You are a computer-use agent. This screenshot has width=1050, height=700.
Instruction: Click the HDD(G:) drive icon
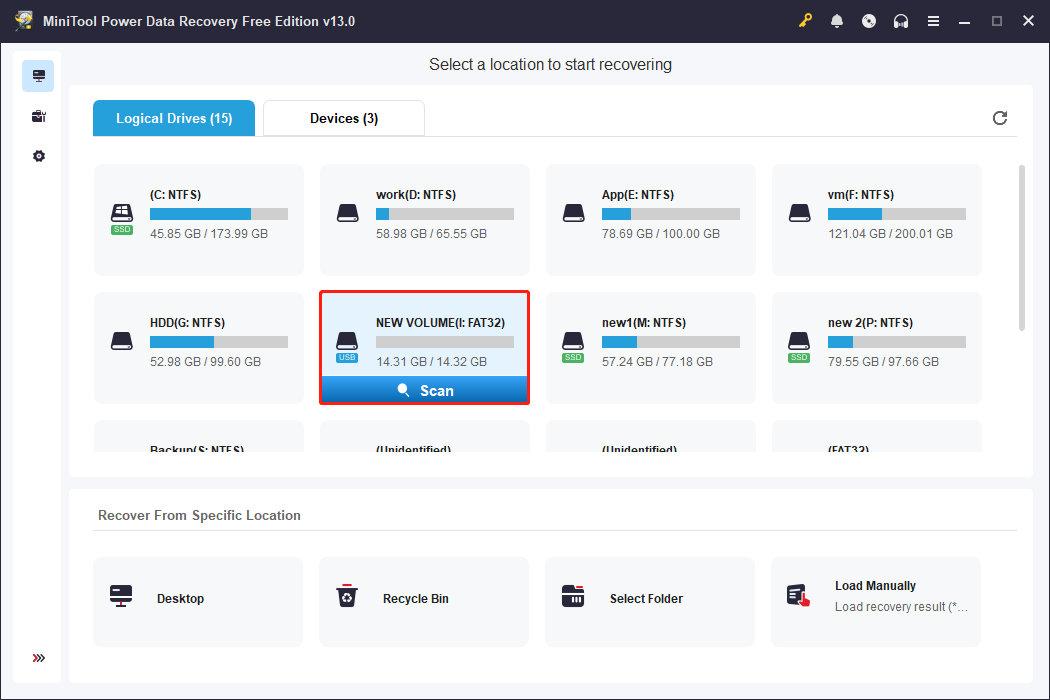coord(122,341)
